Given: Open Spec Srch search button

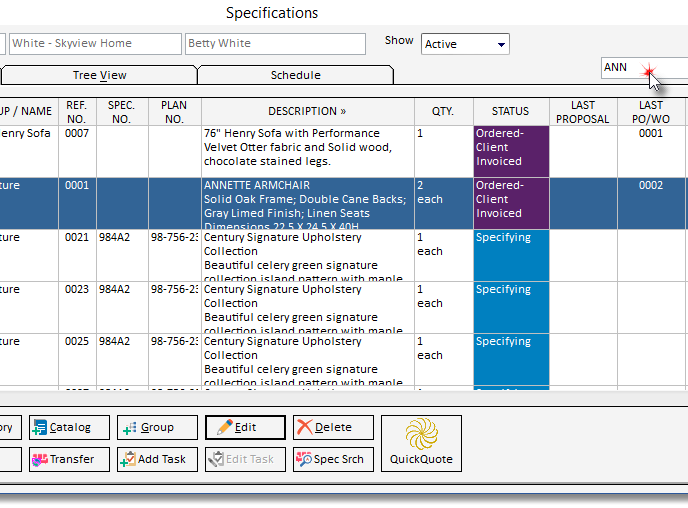Looking at the screenshot, I should (333, 459).
